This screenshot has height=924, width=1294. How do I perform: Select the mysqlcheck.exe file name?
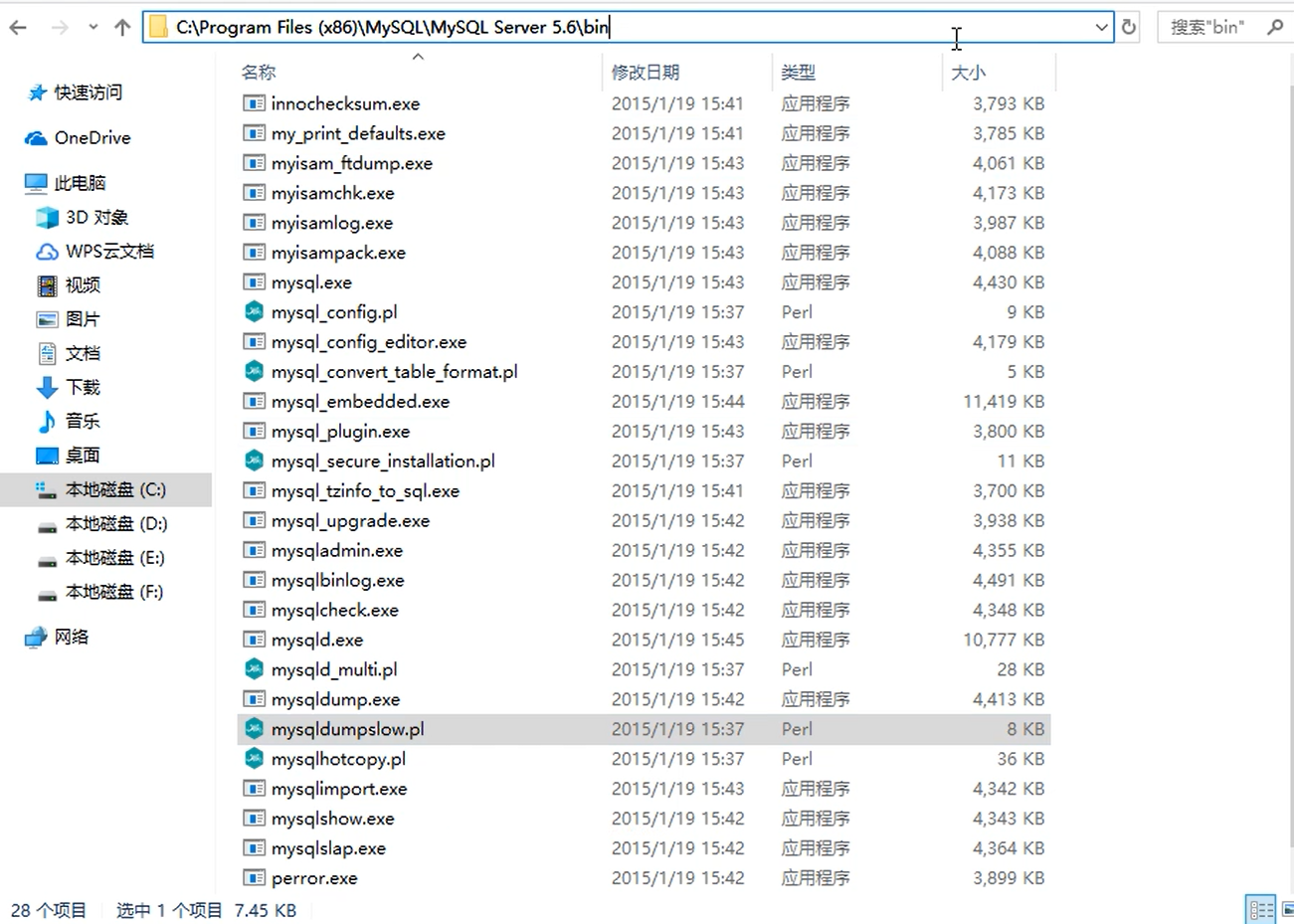coord(335,610)
